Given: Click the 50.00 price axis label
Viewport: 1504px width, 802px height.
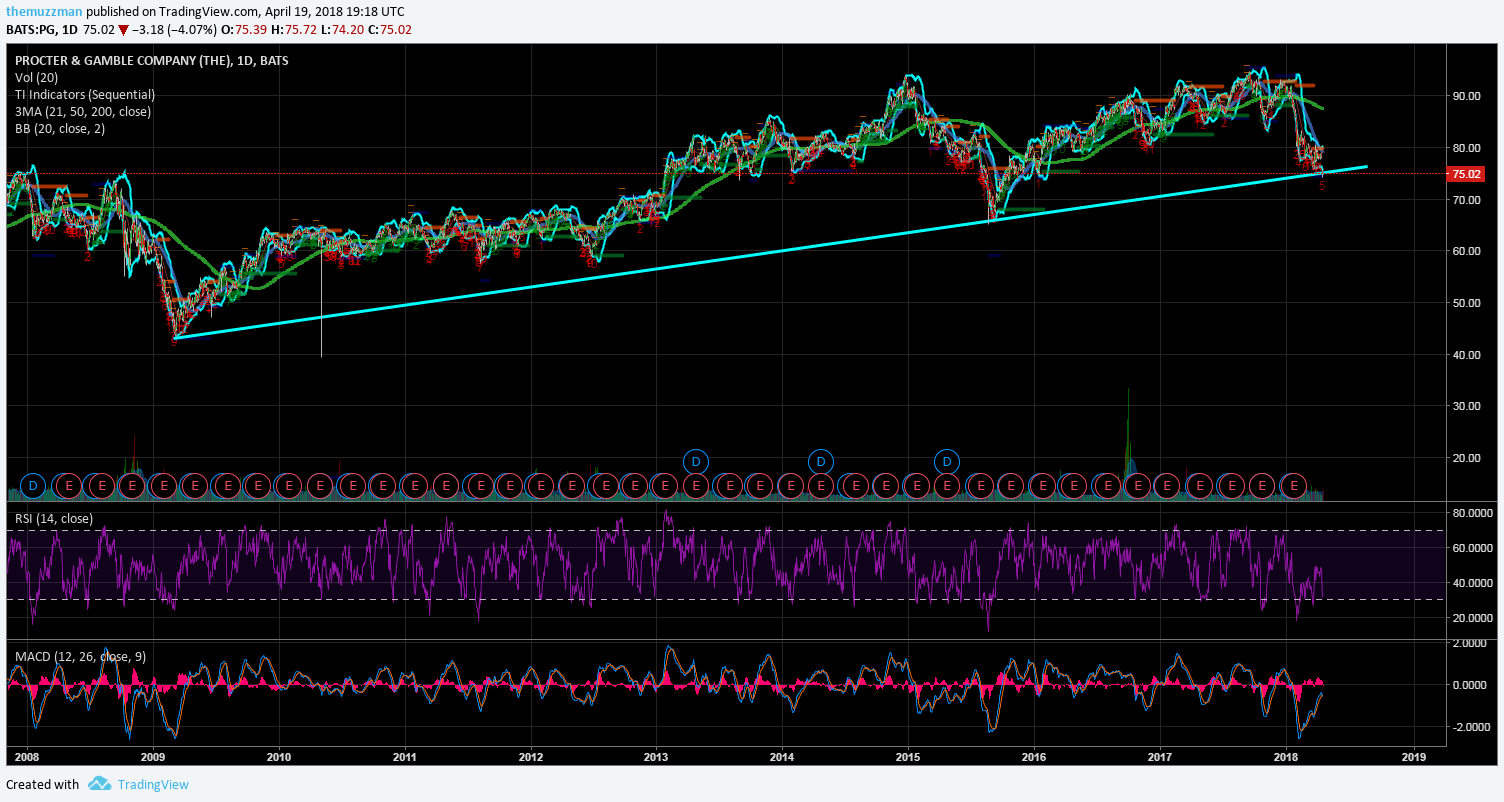Looking at the screenshot, I should (x=1466, y=303).
